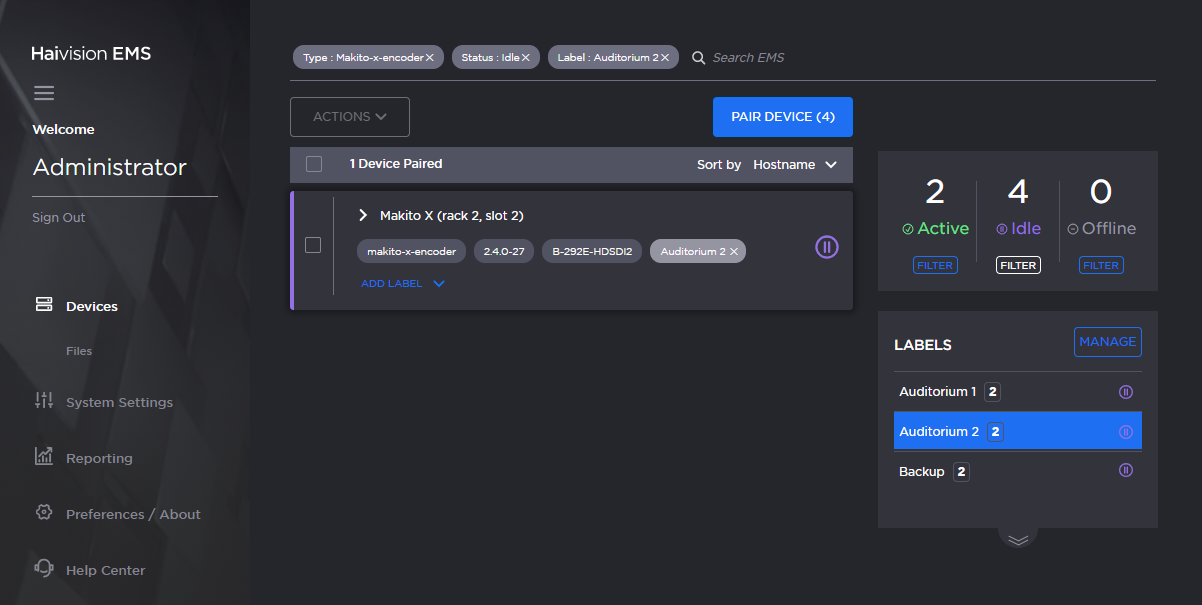Screen dimensions: 1202x605
Task: Click the Reporting bar-chart icon
Action: pyautogui.click(x=44, y=457)
